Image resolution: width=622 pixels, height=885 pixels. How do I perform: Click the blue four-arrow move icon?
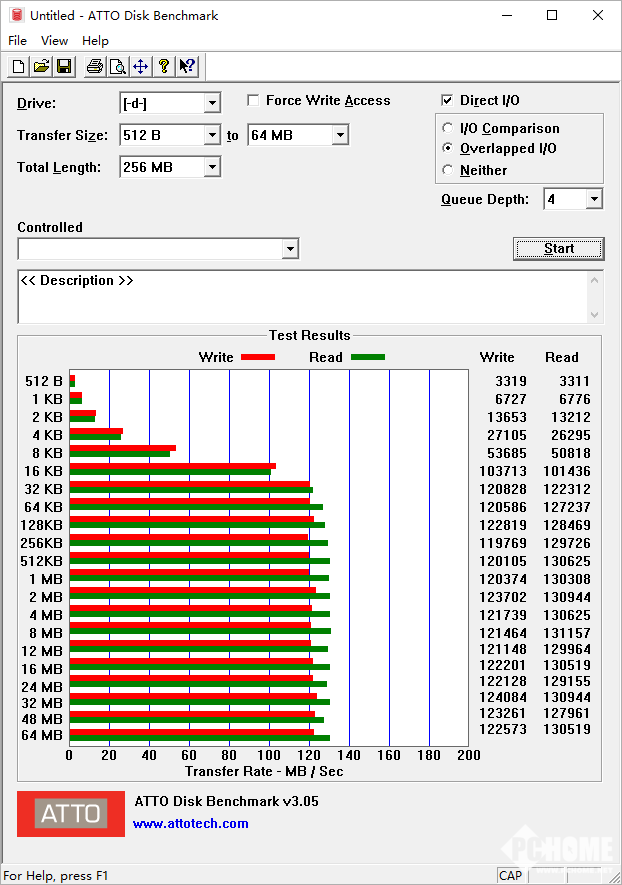(140, 67)
